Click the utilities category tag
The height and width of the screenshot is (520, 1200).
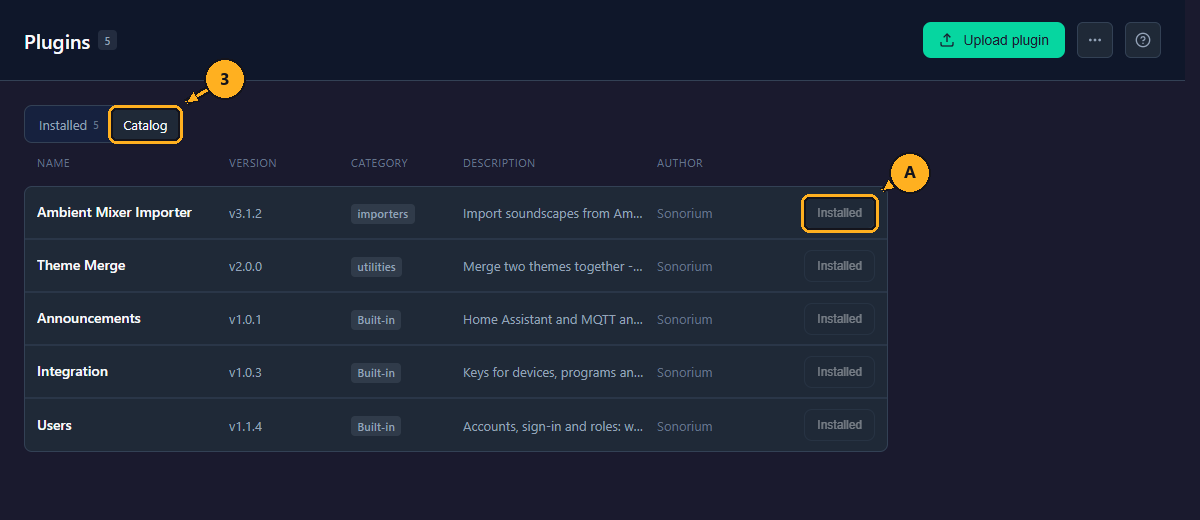pos(376,267)
